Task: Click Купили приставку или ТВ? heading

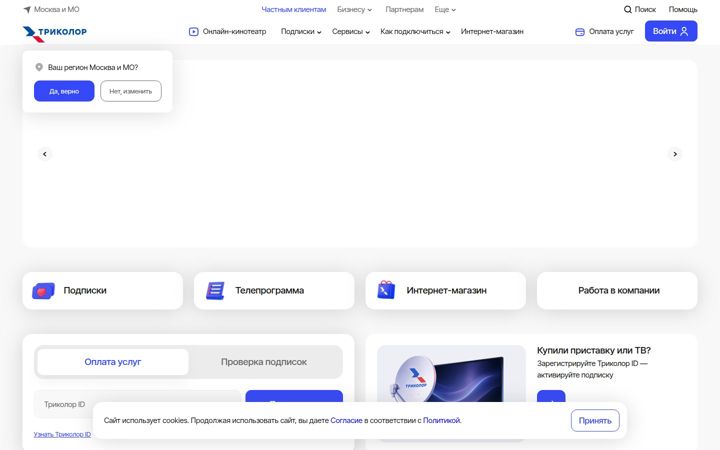Action: pos(594,350)
